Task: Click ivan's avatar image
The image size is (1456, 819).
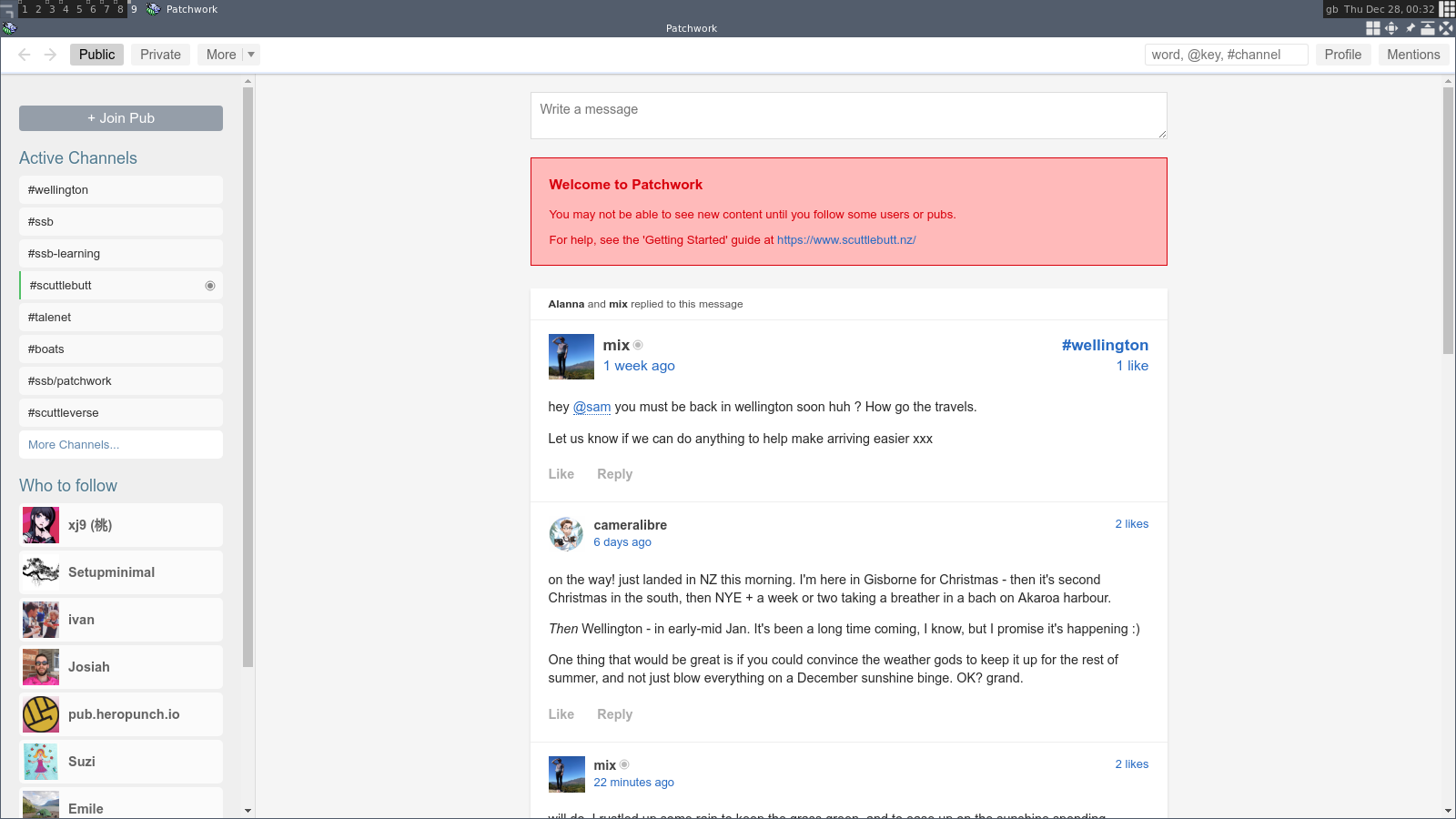Action: click(41, 620)
